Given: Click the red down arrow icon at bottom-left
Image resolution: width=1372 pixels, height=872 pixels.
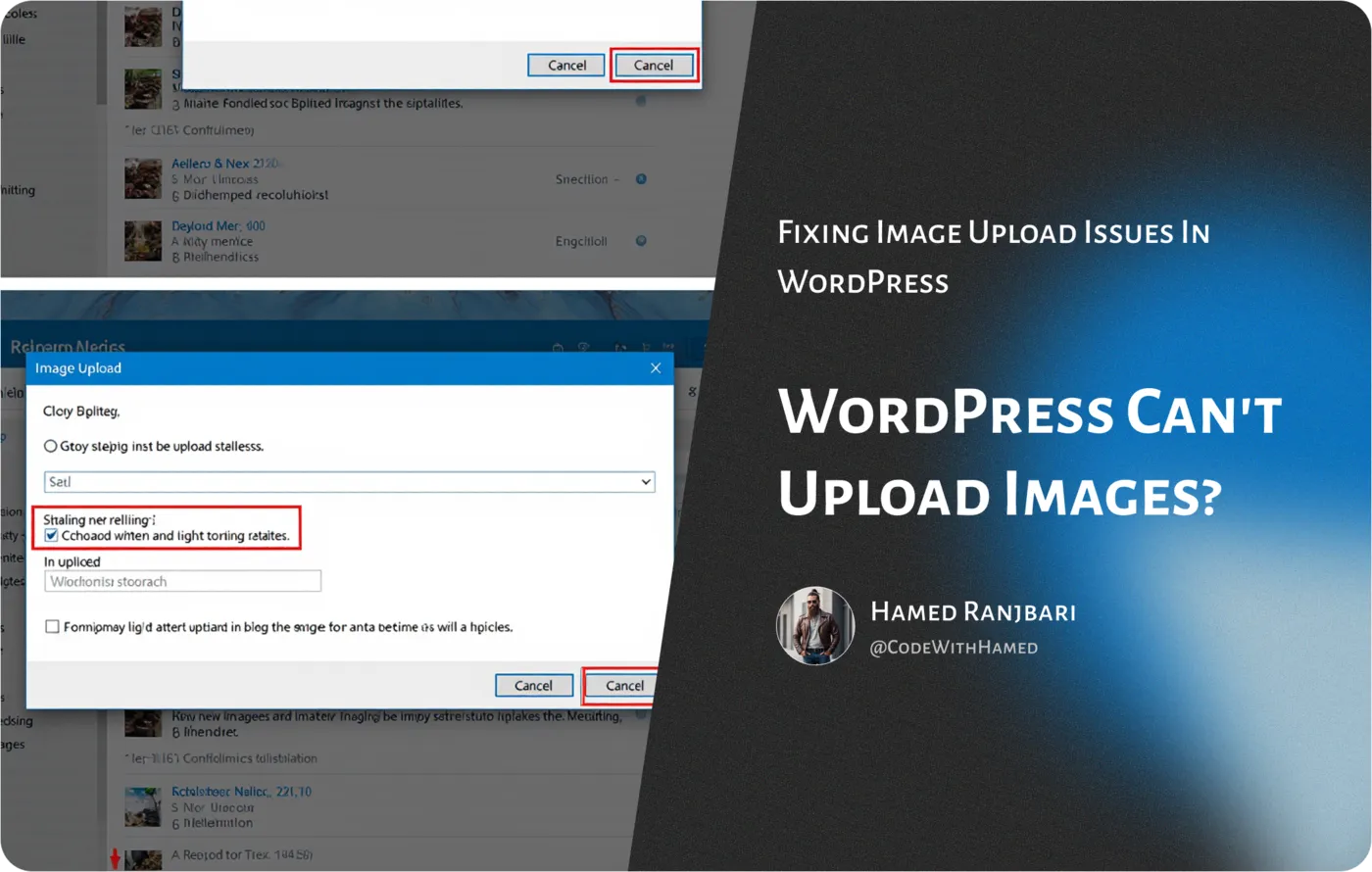Looking at the screenshot, I should [115, 858].
